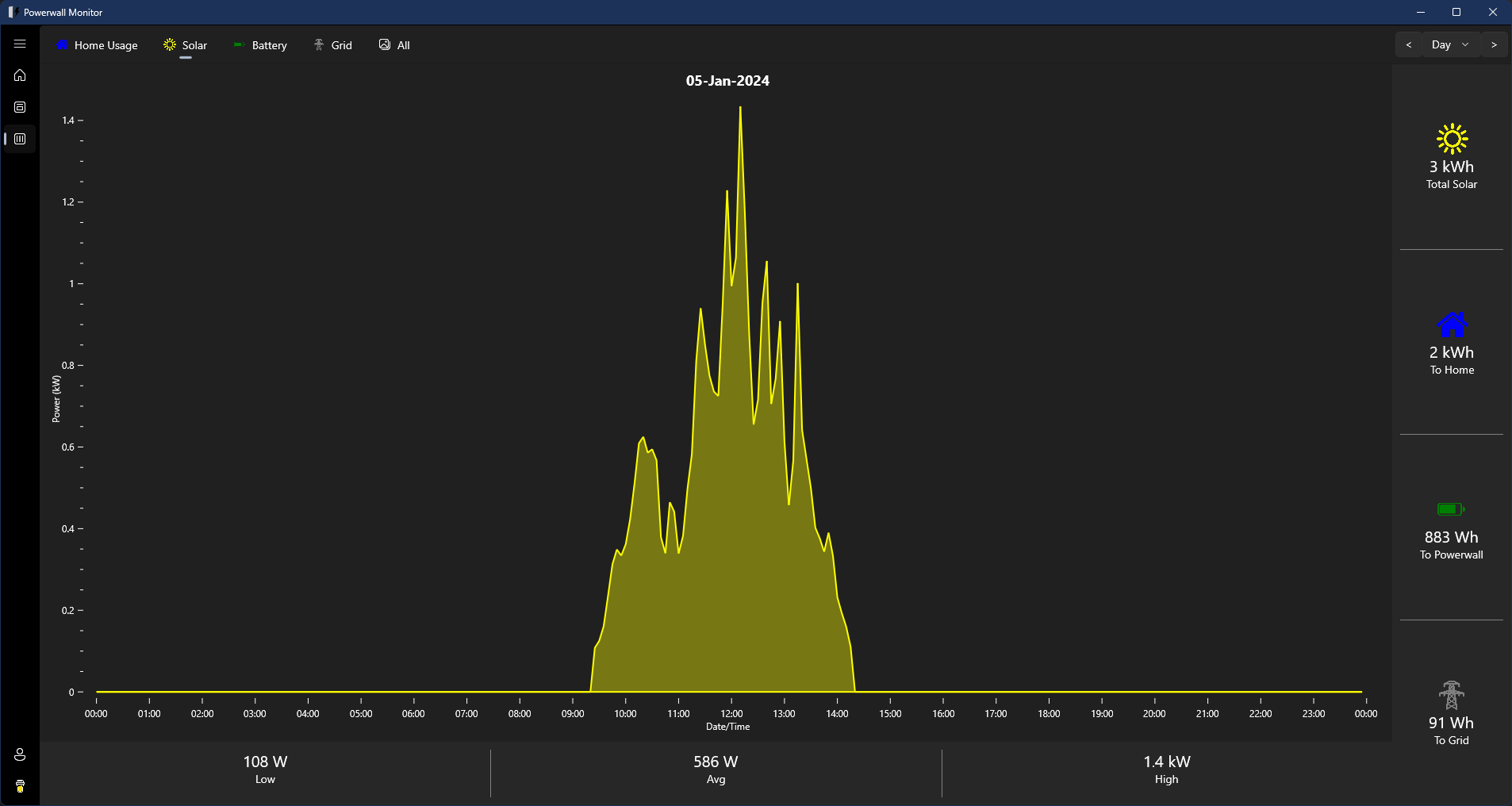This screenshot has width=1512, height=806.
Task: Open the hamburger navigation menu
Action: coord(19,44)
